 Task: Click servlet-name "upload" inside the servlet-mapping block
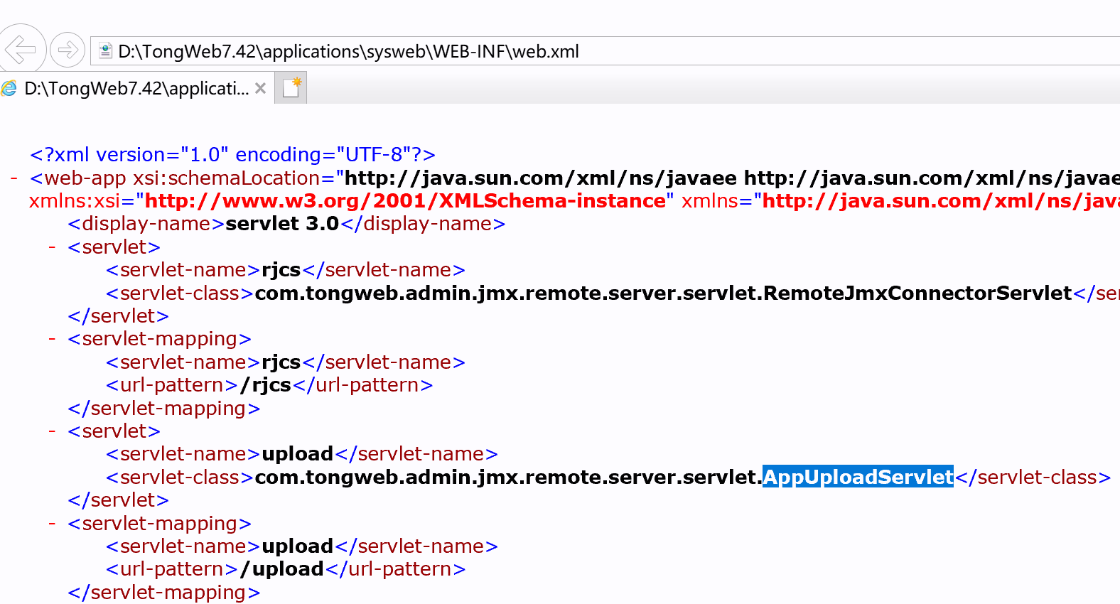(x=297, y=547)
